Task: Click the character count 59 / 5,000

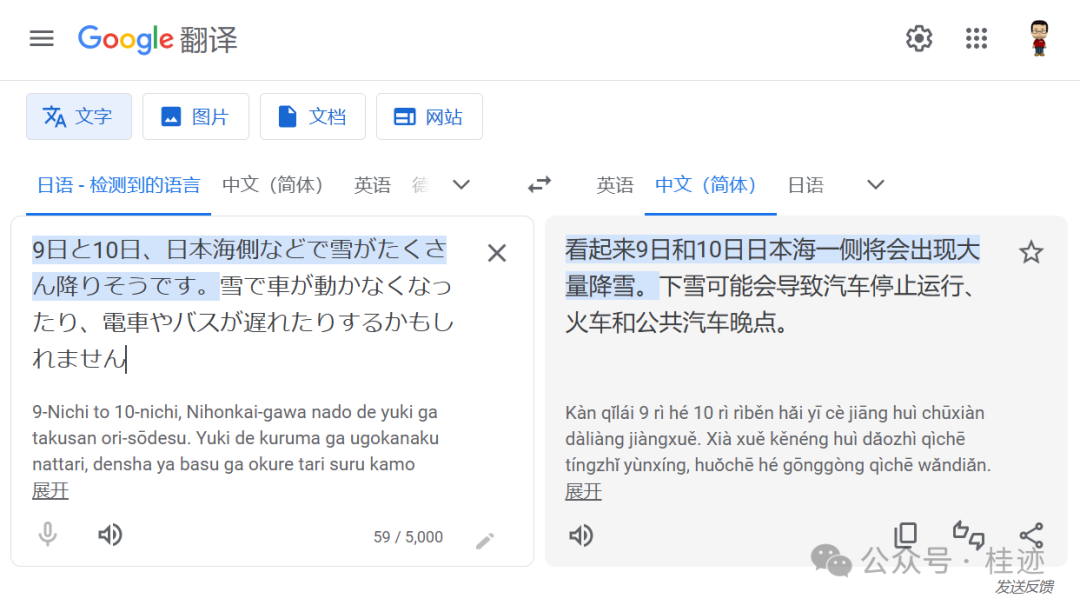Action: 408,537
